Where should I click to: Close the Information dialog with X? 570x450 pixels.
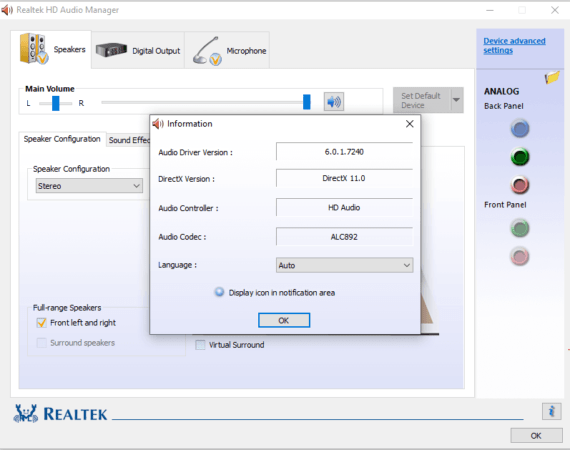(410, 124)
